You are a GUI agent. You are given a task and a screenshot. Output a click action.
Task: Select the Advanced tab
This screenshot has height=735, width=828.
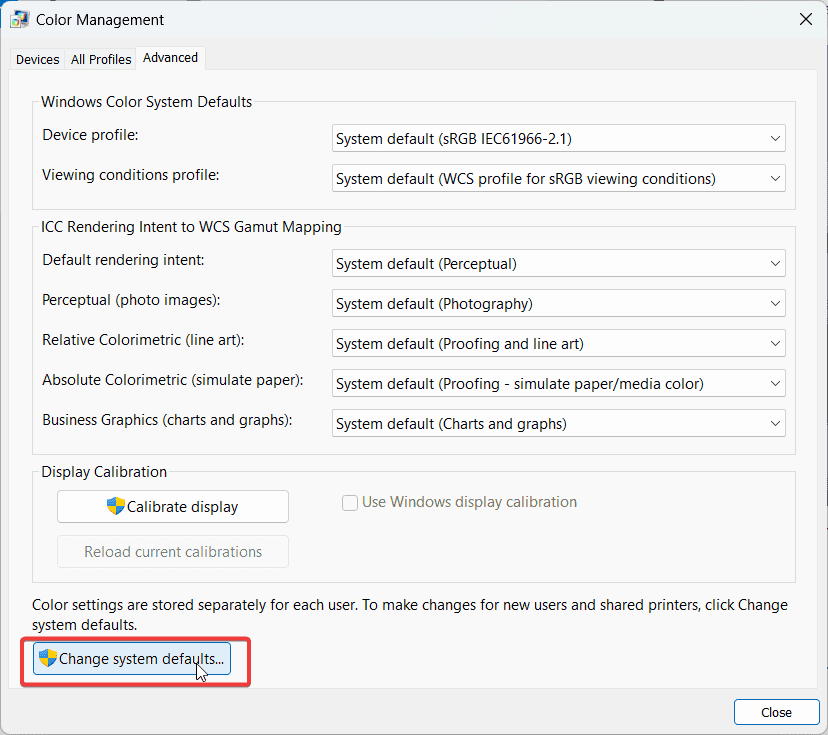(170, 58)
